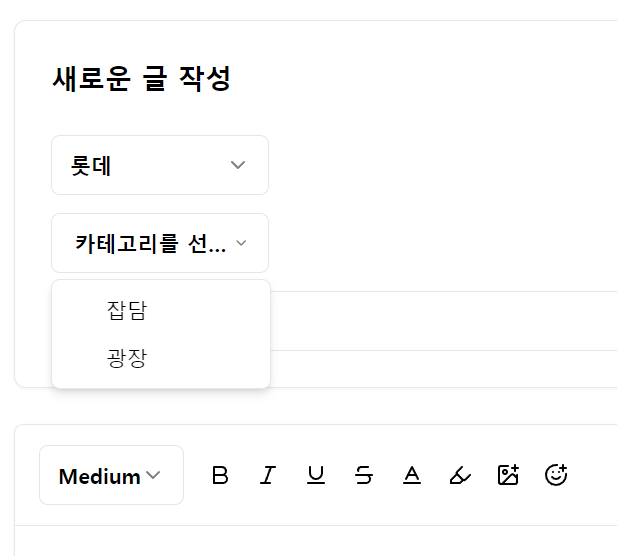Open the emoji picker icon
Image resolution: width=617 pixels, height=556 pixels.
556,476
